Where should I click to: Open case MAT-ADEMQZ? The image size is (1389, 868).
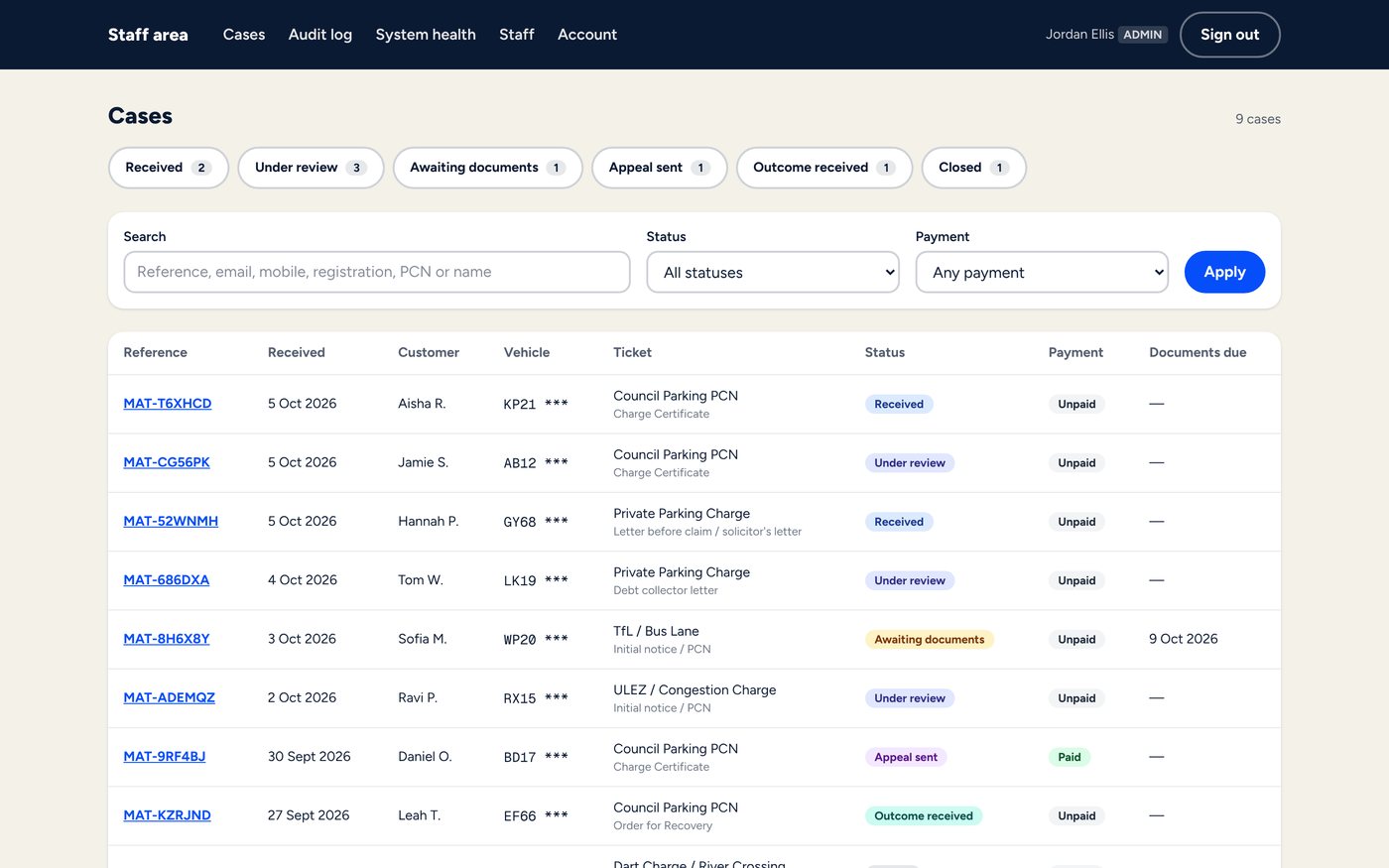point(170,697)
